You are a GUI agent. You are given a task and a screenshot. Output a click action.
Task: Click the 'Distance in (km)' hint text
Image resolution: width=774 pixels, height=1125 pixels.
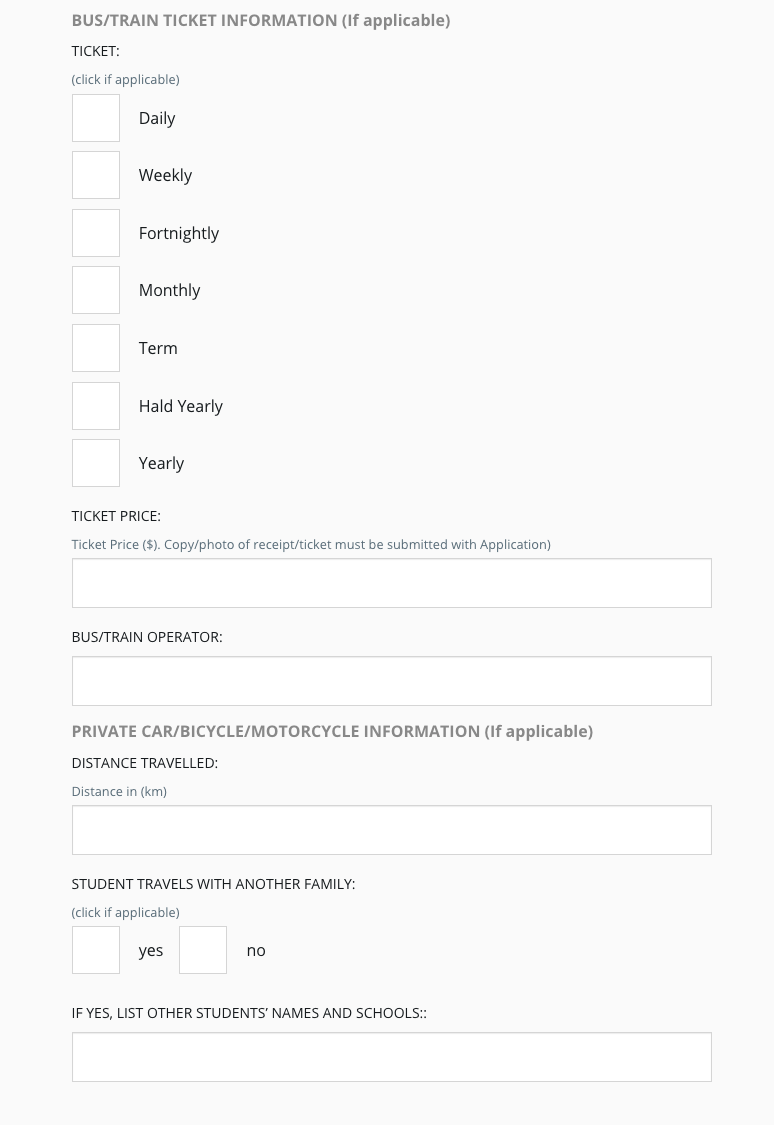(x=119, y=791)
